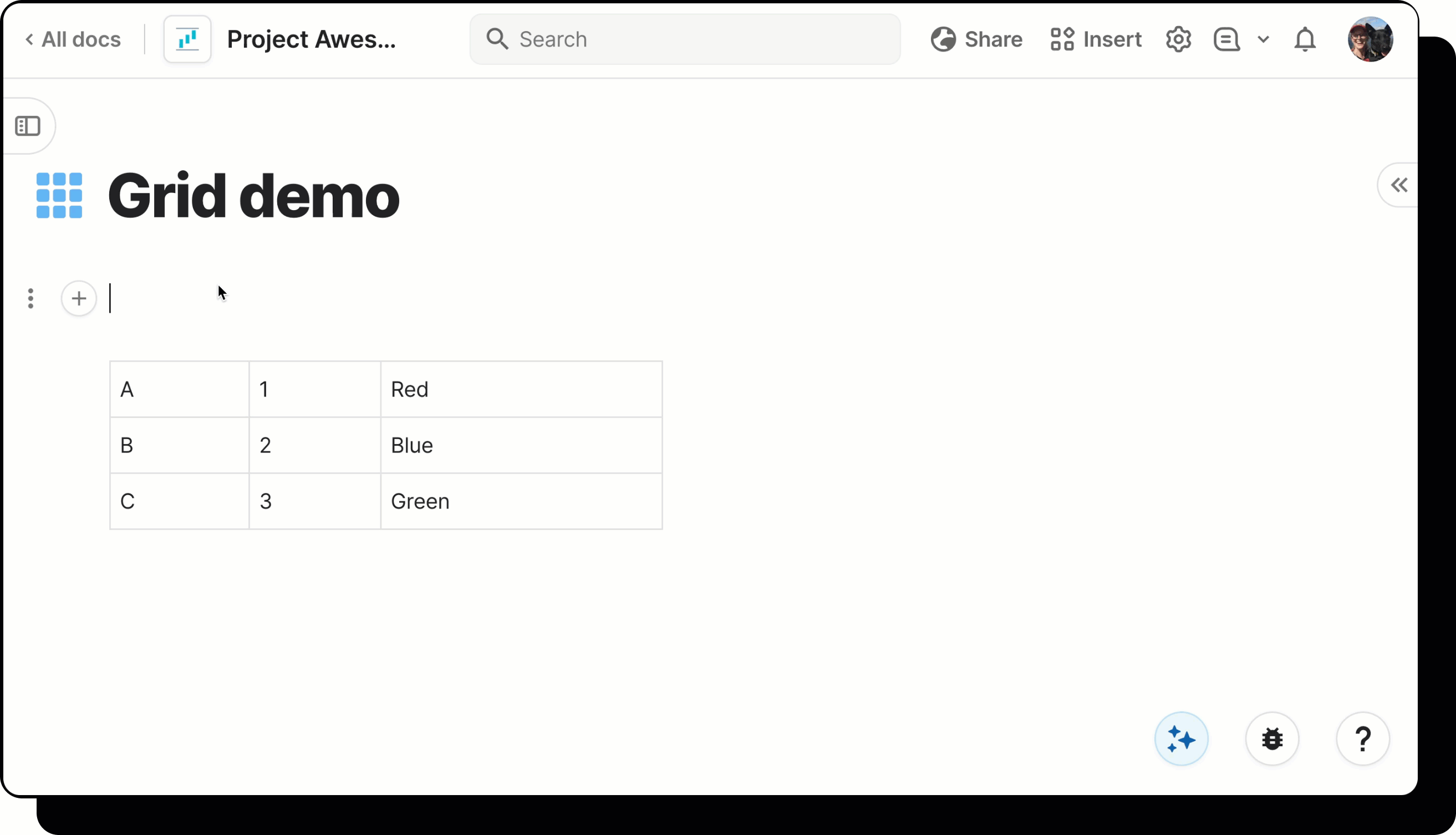
Task: Open settings gear icon
Action: [1178, 39]
